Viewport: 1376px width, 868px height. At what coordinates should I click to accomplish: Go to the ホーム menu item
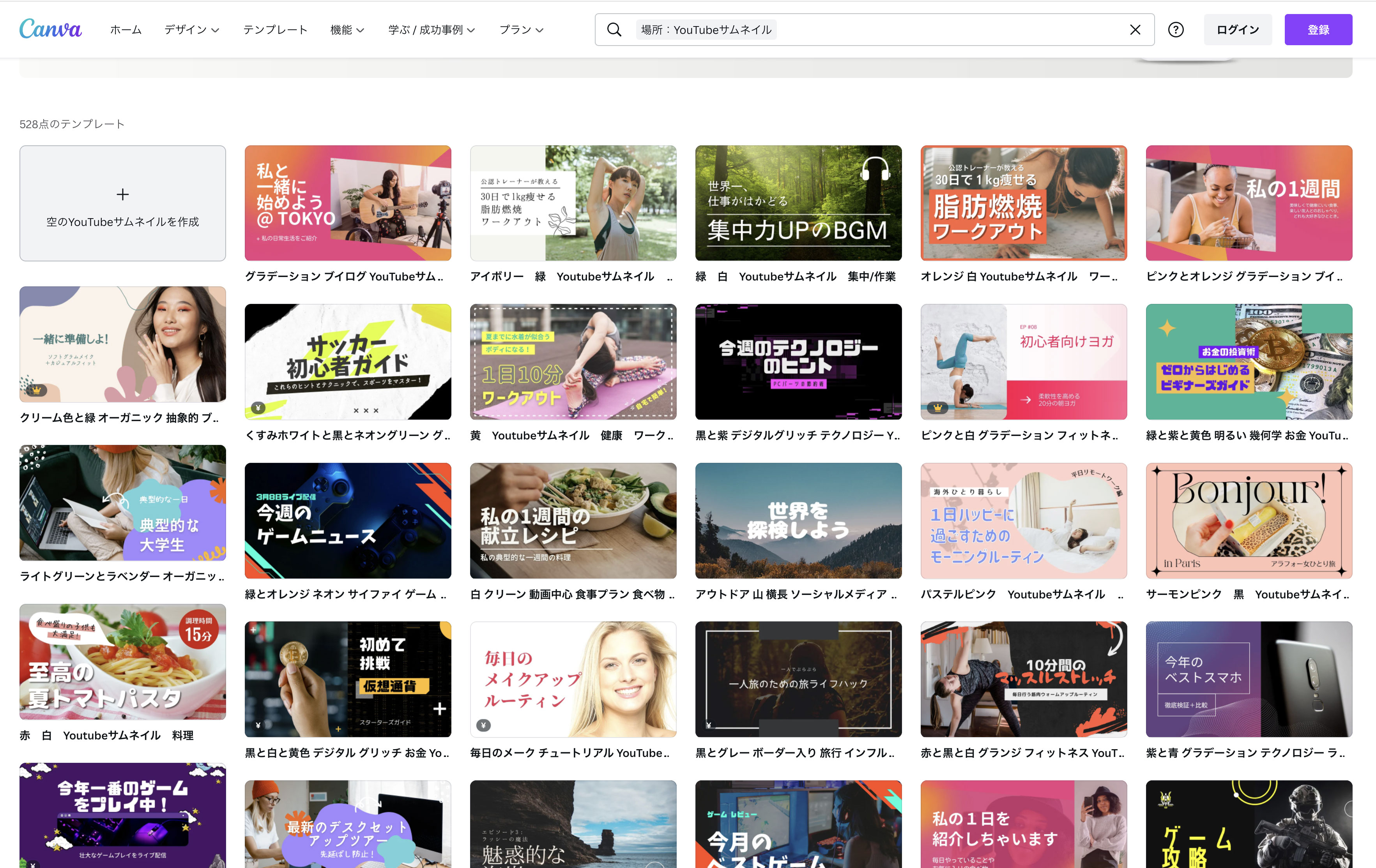coord(126,30)
